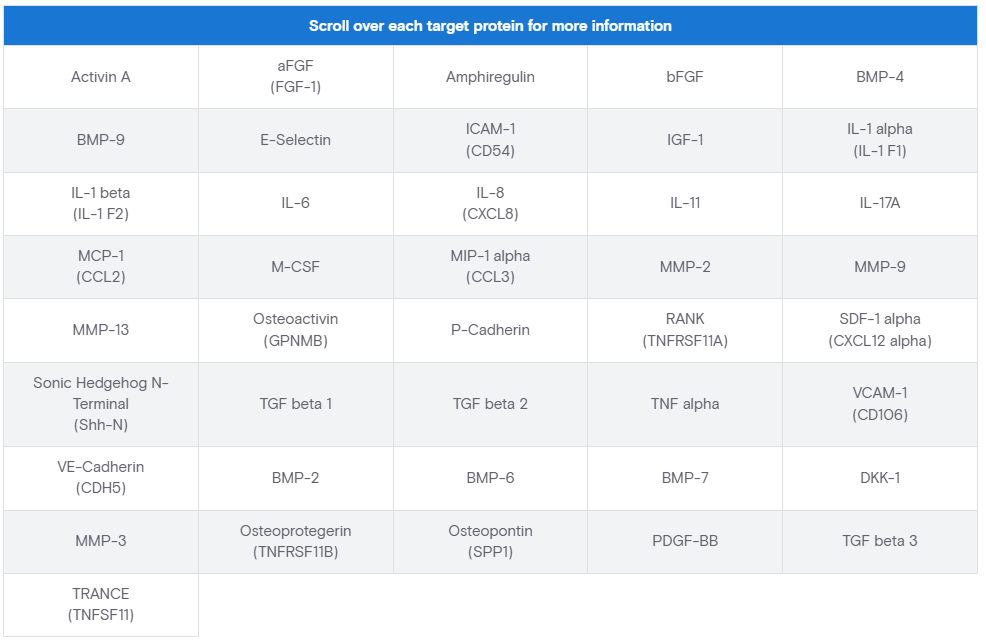Open the MMP-9 protein cell
986x640 pixels.
pyautogui.click(x=880, y=267)
